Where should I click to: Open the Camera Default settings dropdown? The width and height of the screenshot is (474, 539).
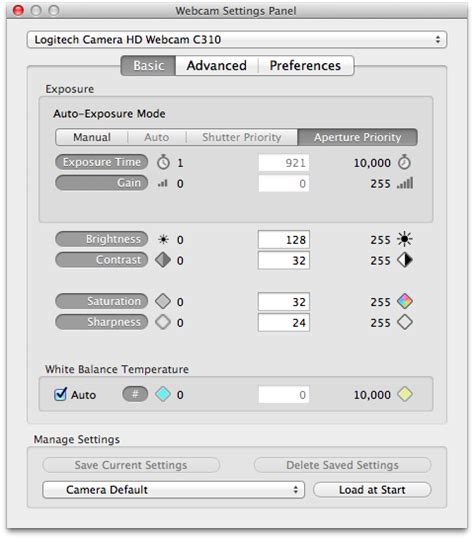point(174,490)
